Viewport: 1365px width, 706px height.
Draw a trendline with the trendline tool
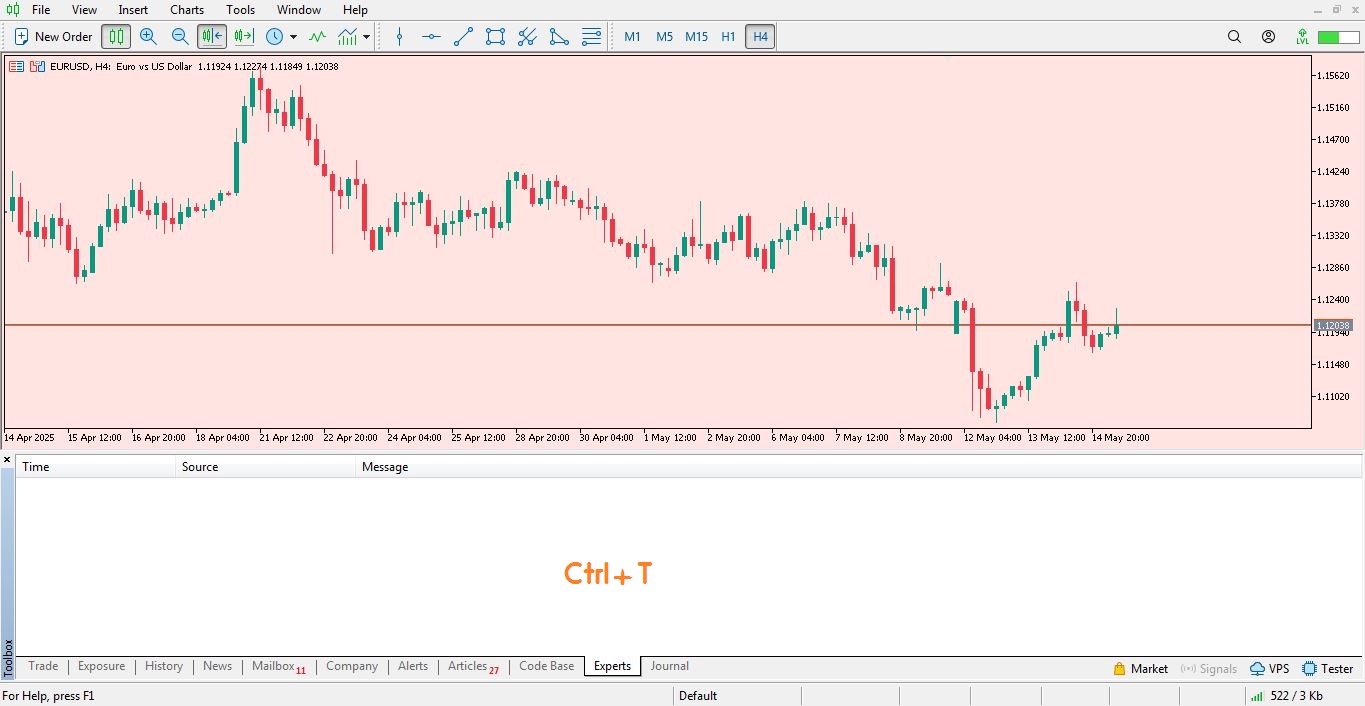click(463, 37)
